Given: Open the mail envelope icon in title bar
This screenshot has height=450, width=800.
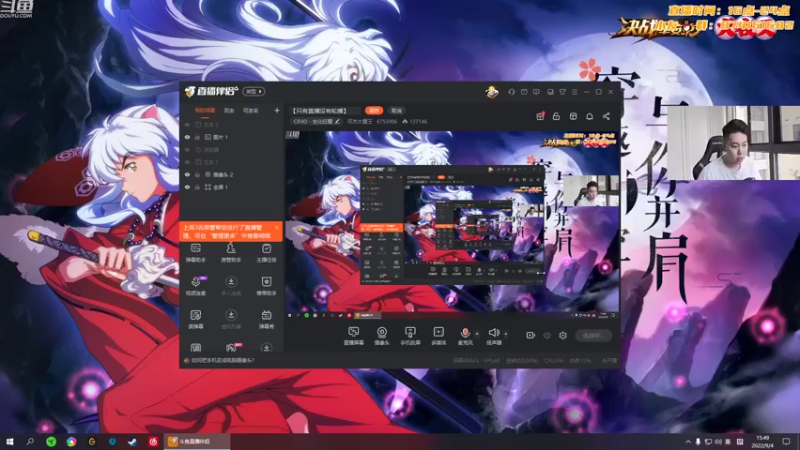Looking at the screenshot, I should point(524,92).
